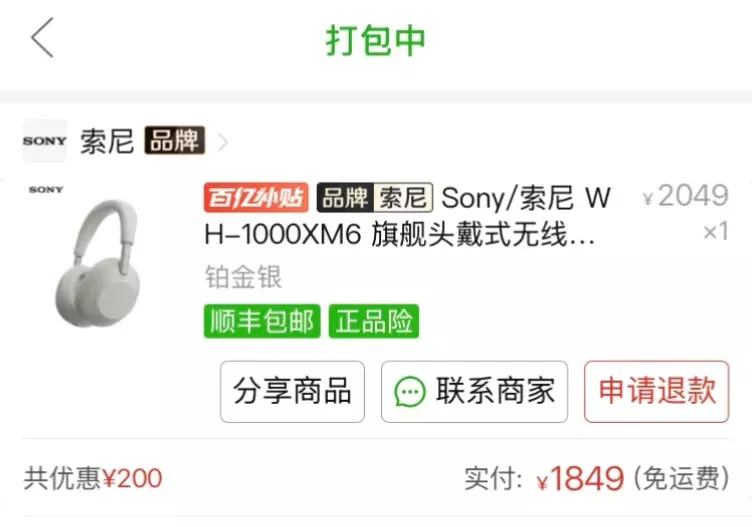Select the 铂金银 color variant text
The width and height of the screenshot is (752, 527).
click(243, 277)
